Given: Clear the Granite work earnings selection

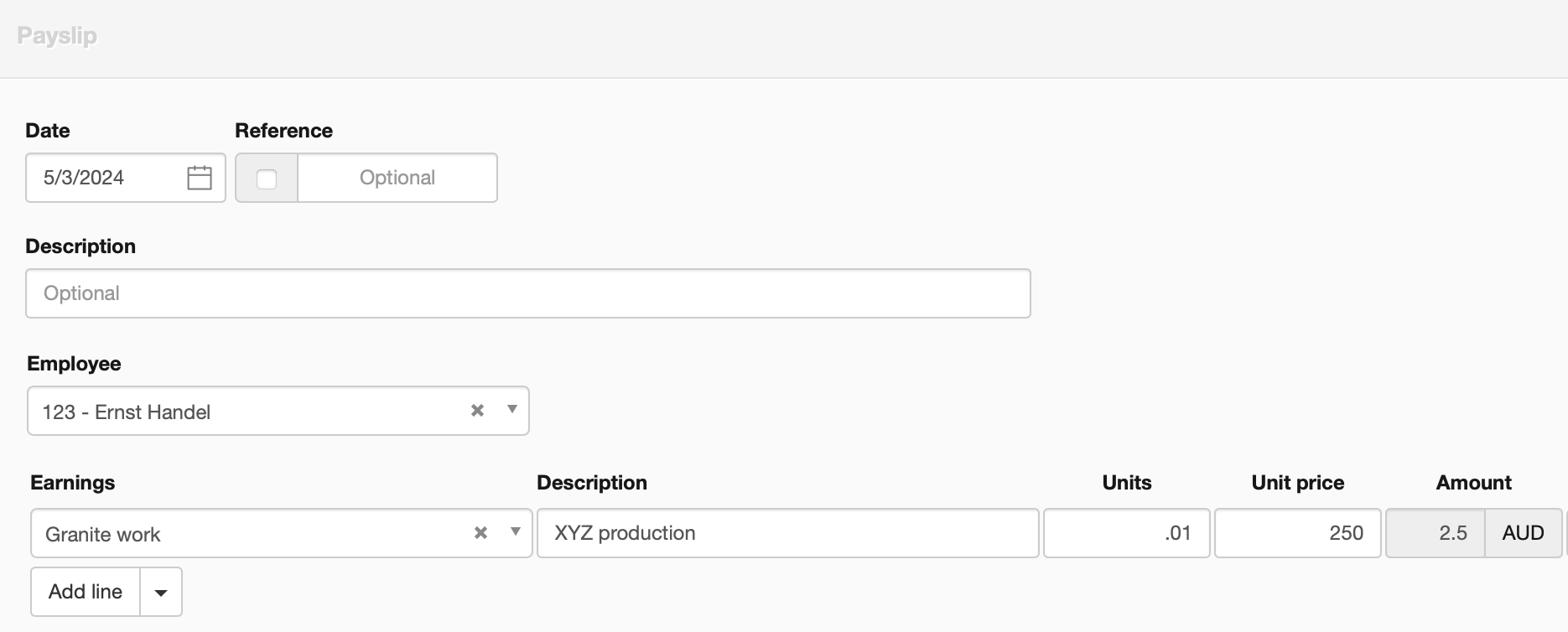Looking at the screenshot, I should (x=480, y=533).
